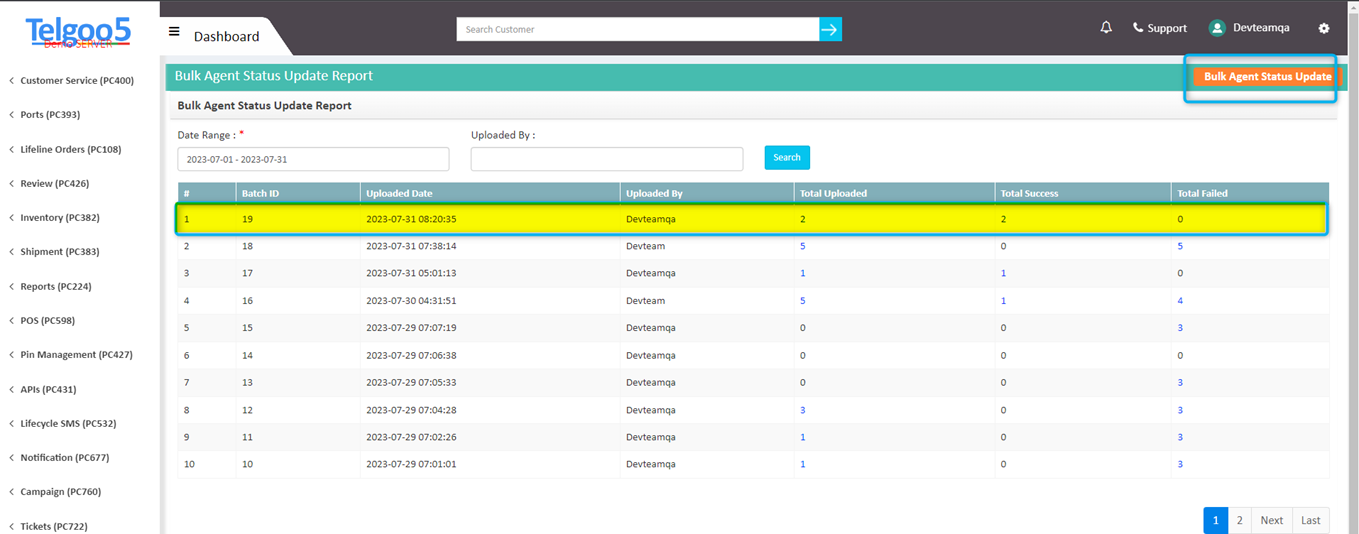1359x534 pixels.
Task: Click the Uploaded By input field
Action: pos(607,159)
